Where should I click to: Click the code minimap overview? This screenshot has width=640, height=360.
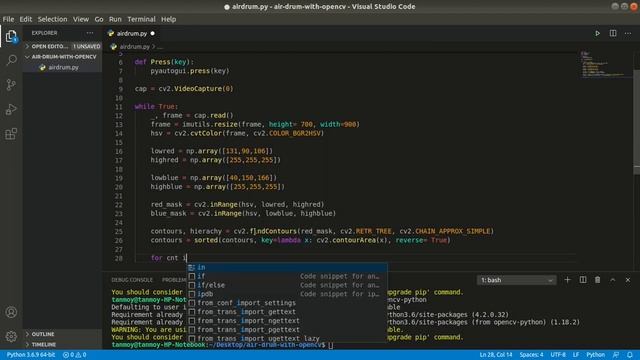pyautogui.click(x=605, y=64)
